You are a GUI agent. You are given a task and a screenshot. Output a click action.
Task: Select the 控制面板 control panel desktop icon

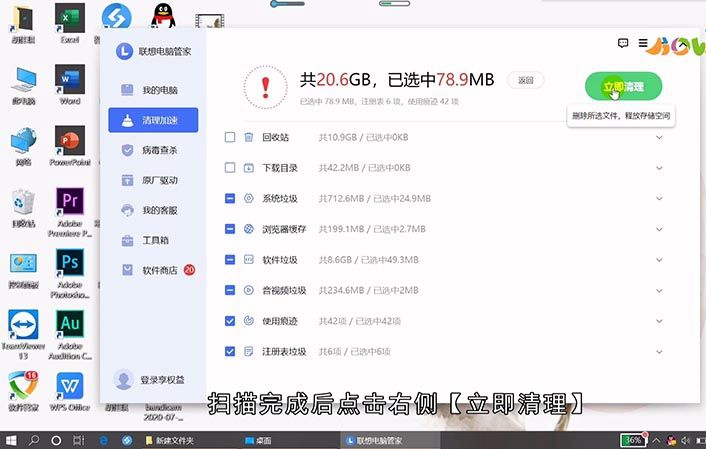click(x=23, y=270)
